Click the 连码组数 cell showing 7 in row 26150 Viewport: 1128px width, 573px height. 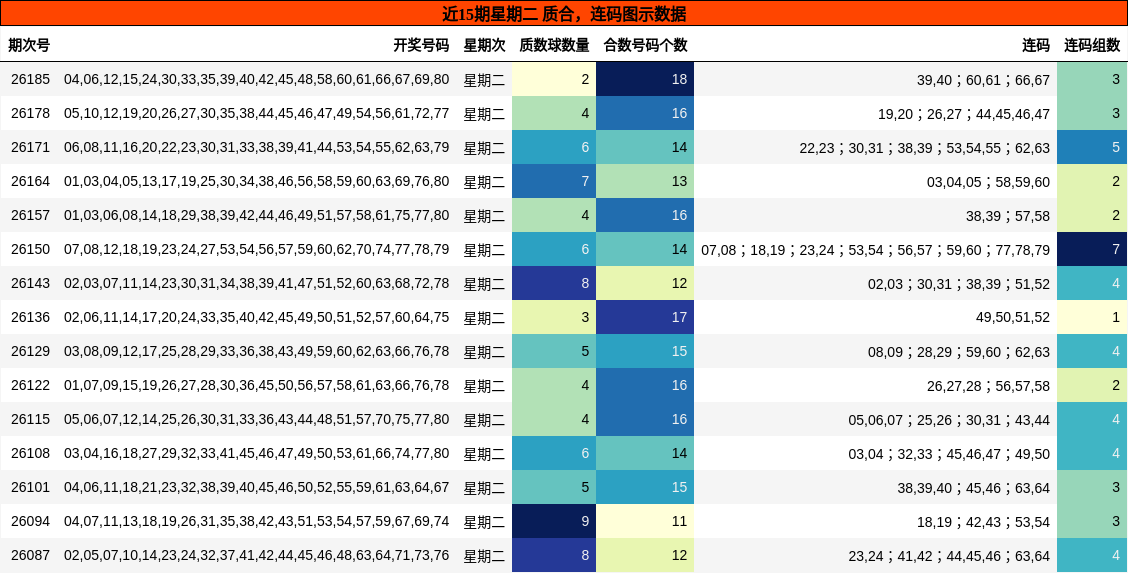[x=1092, y=249]
